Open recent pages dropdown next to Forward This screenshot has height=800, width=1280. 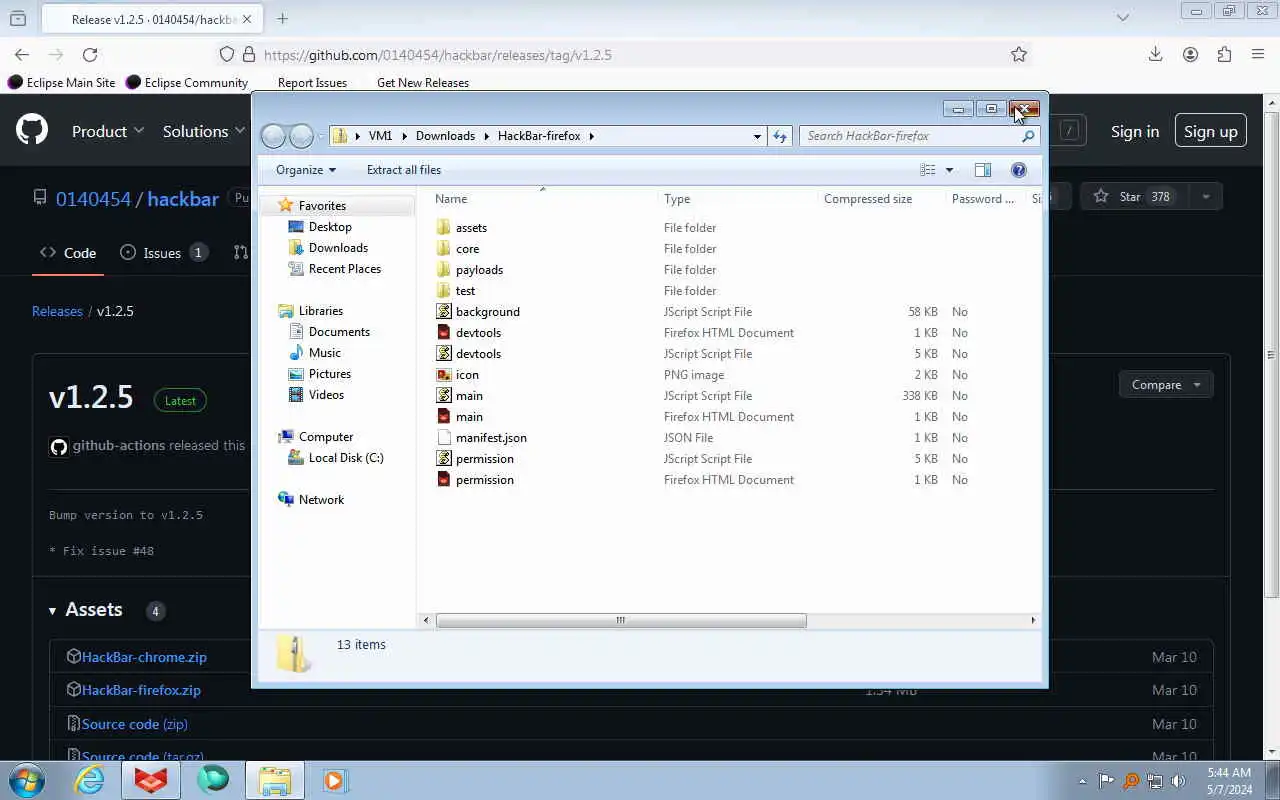click(321, 136)
